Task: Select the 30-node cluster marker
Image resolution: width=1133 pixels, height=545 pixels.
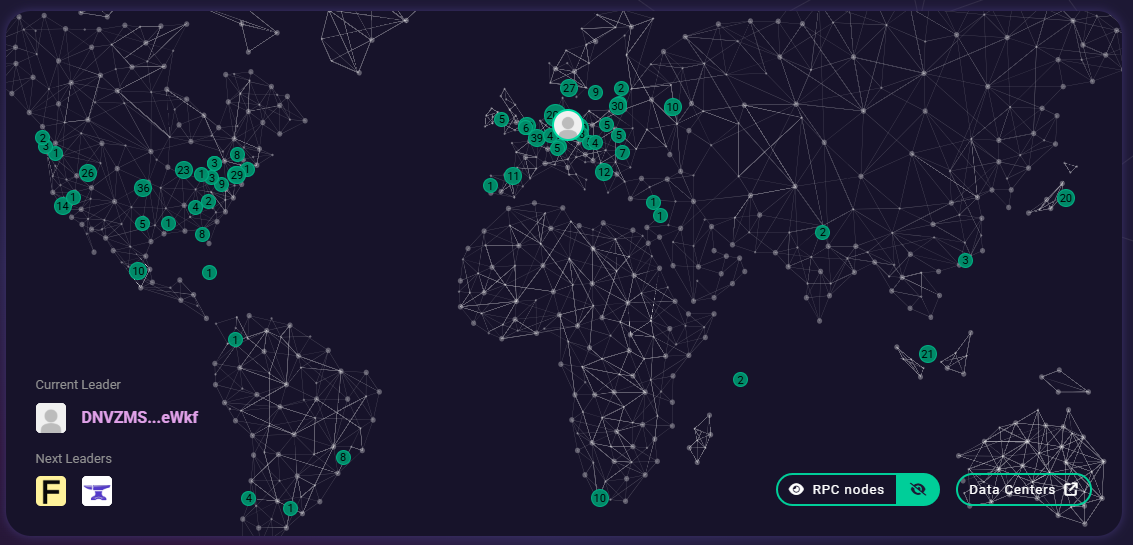Action: point(618,106)
